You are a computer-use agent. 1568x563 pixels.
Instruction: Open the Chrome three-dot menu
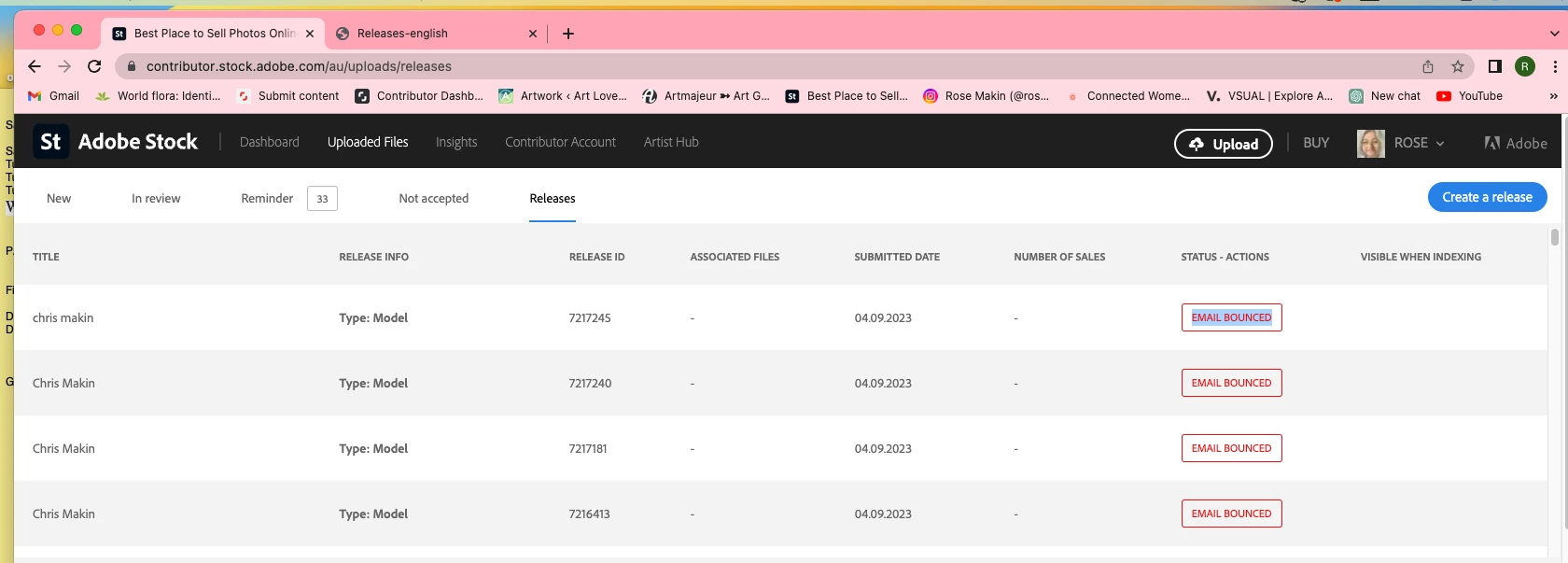tap(1555, 66)
